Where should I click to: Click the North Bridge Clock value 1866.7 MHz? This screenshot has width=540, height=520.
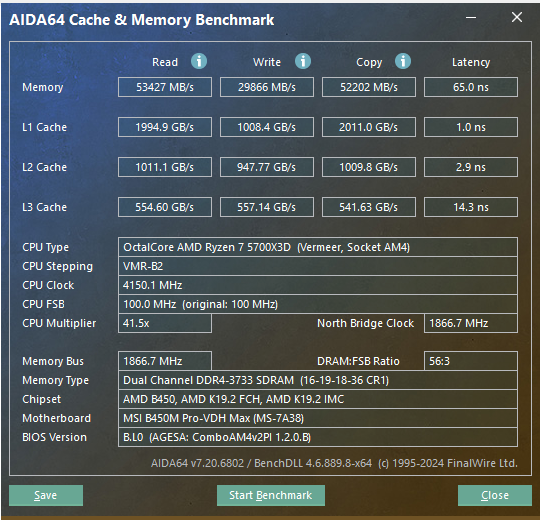pyautogui.click(x=470, y=323)
